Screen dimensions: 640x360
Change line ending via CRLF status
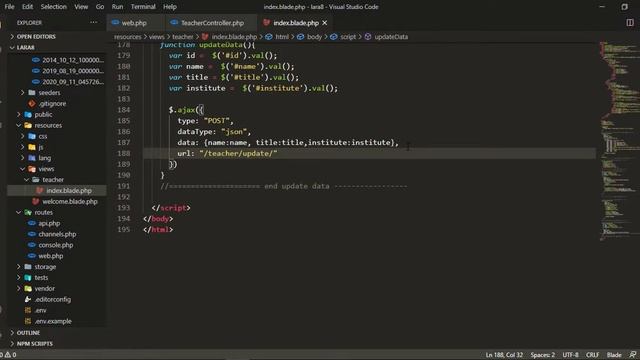tap(592, 355)
